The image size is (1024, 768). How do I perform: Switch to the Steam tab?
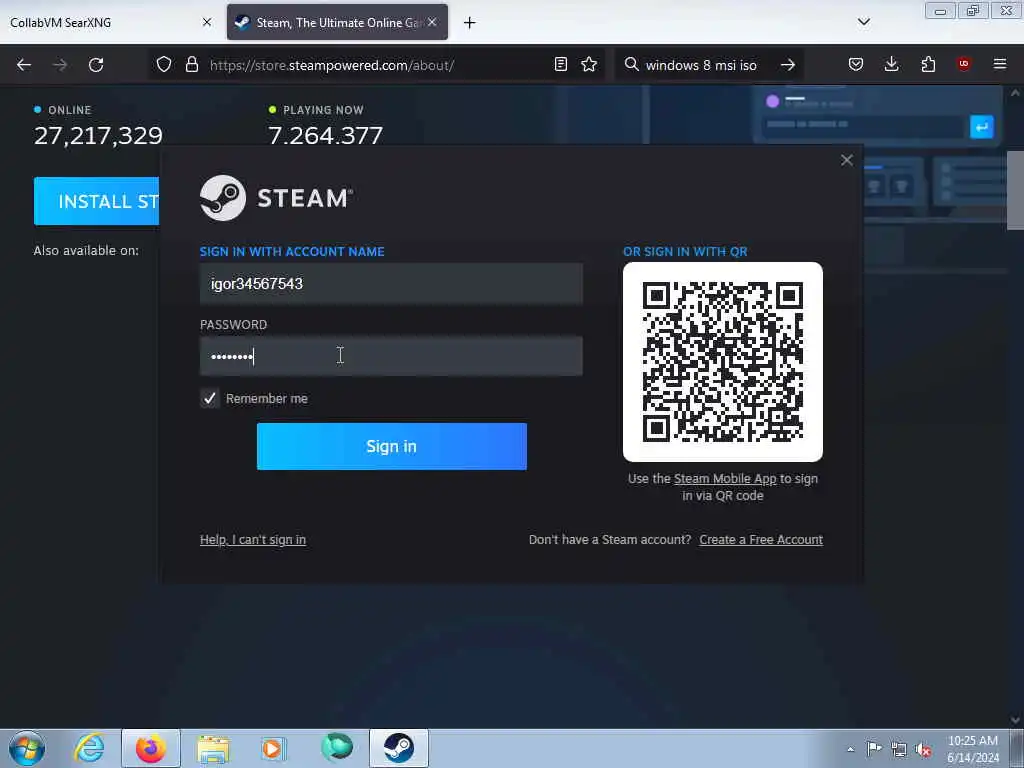coord(337,22)
